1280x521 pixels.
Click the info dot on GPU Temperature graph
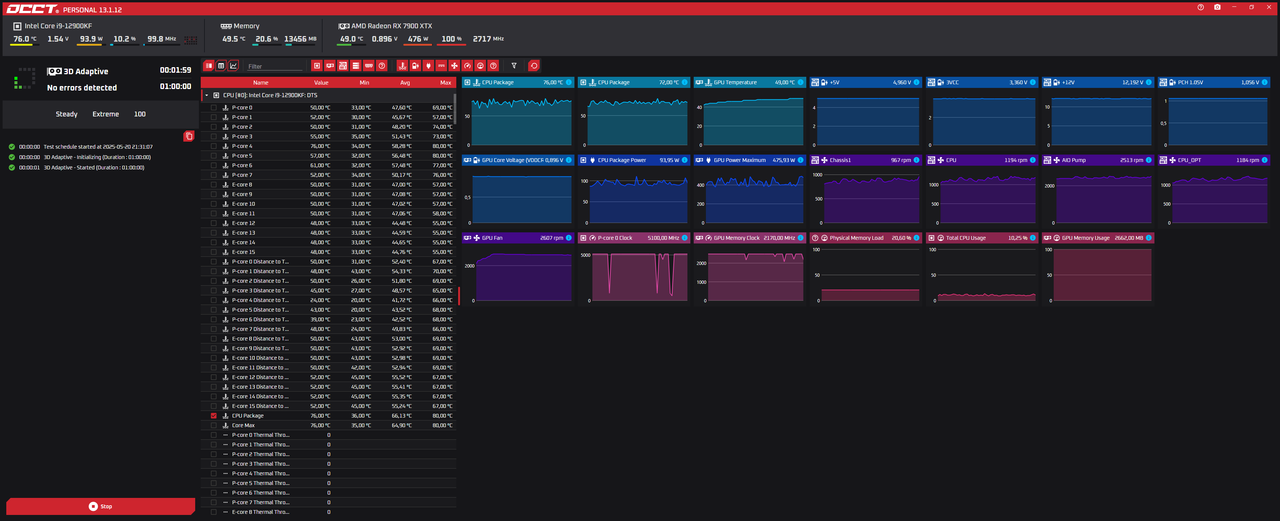pyautogui.click(x=802, y=82)
